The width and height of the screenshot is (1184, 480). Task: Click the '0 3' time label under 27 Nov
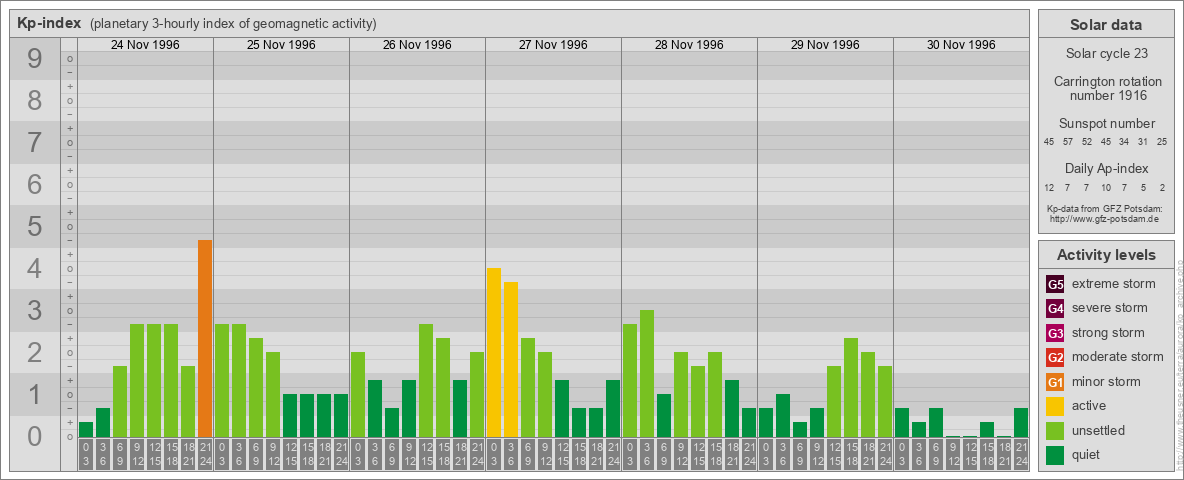pyautogui.click(x=494, y=455)
